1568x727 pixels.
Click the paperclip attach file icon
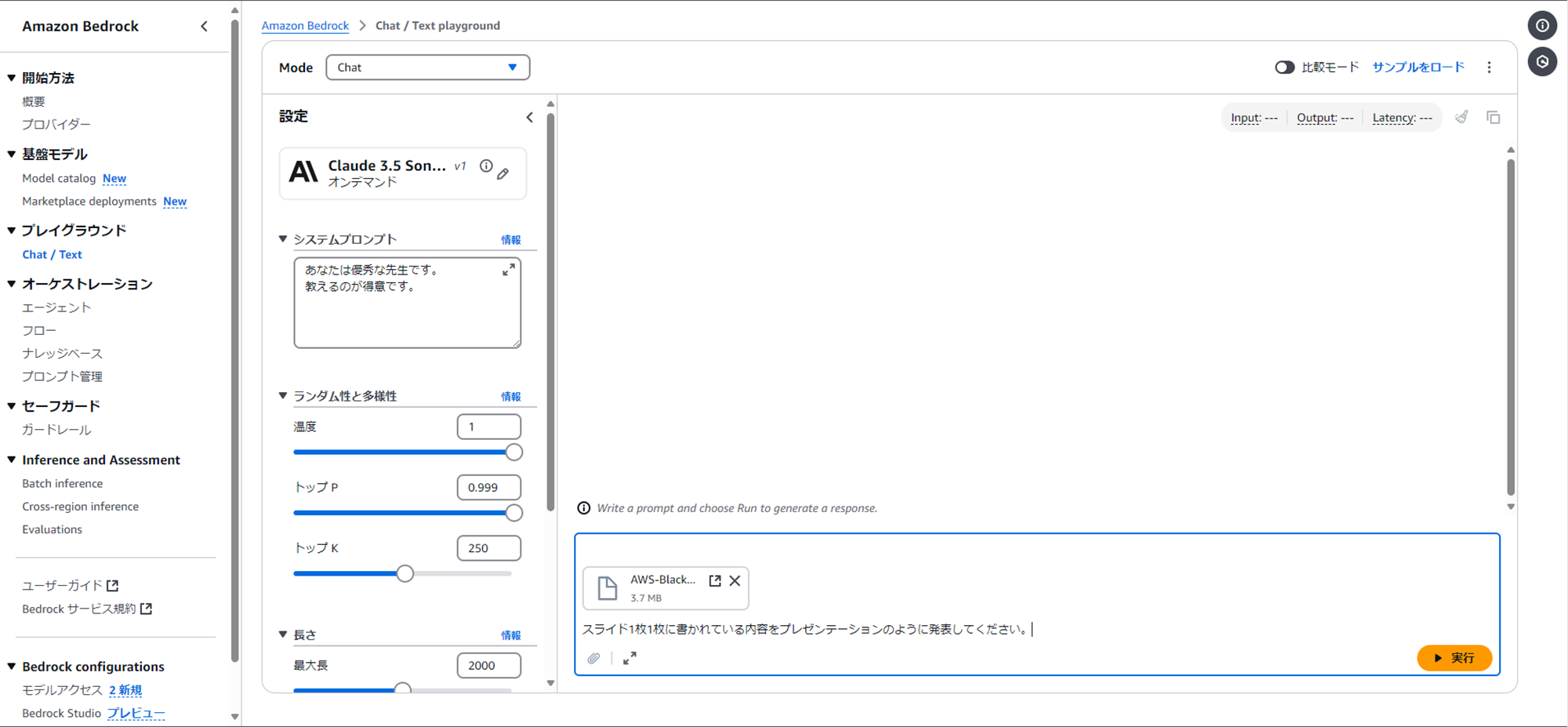(594, 658)
